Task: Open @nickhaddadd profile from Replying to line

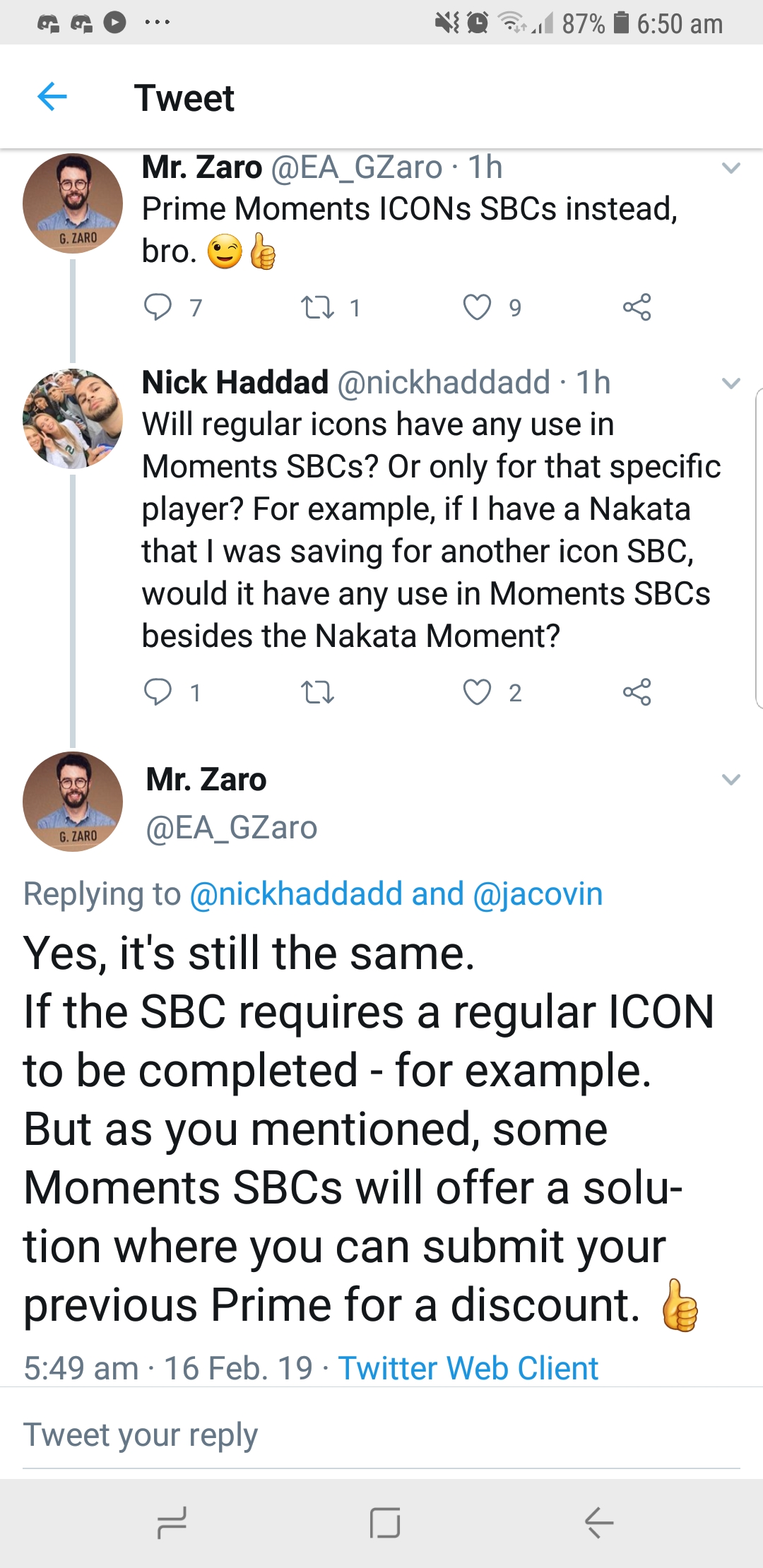Action: (x=296, y=894)
